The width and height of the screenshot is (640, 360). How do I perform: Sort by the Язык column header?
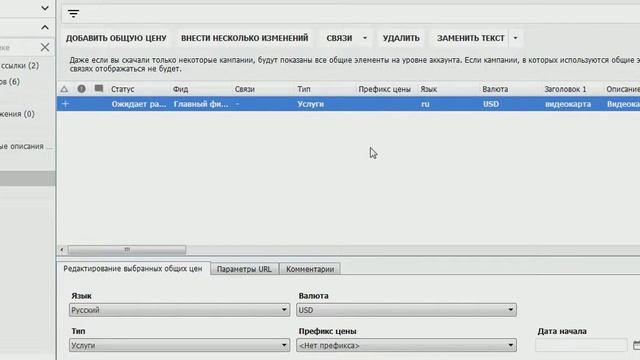click(429, 89)
